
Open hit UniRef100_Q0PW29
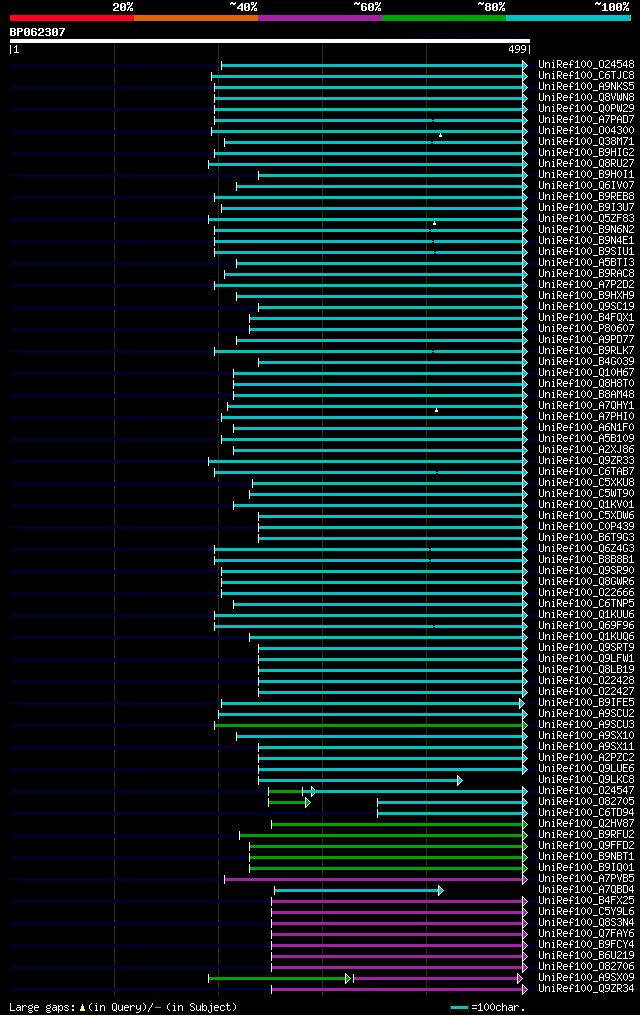pyautogui.click(x=586, y=108)
